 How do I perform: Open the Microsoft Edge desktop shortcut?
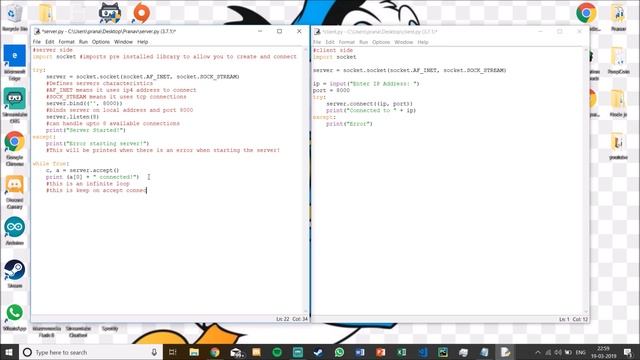15,61
